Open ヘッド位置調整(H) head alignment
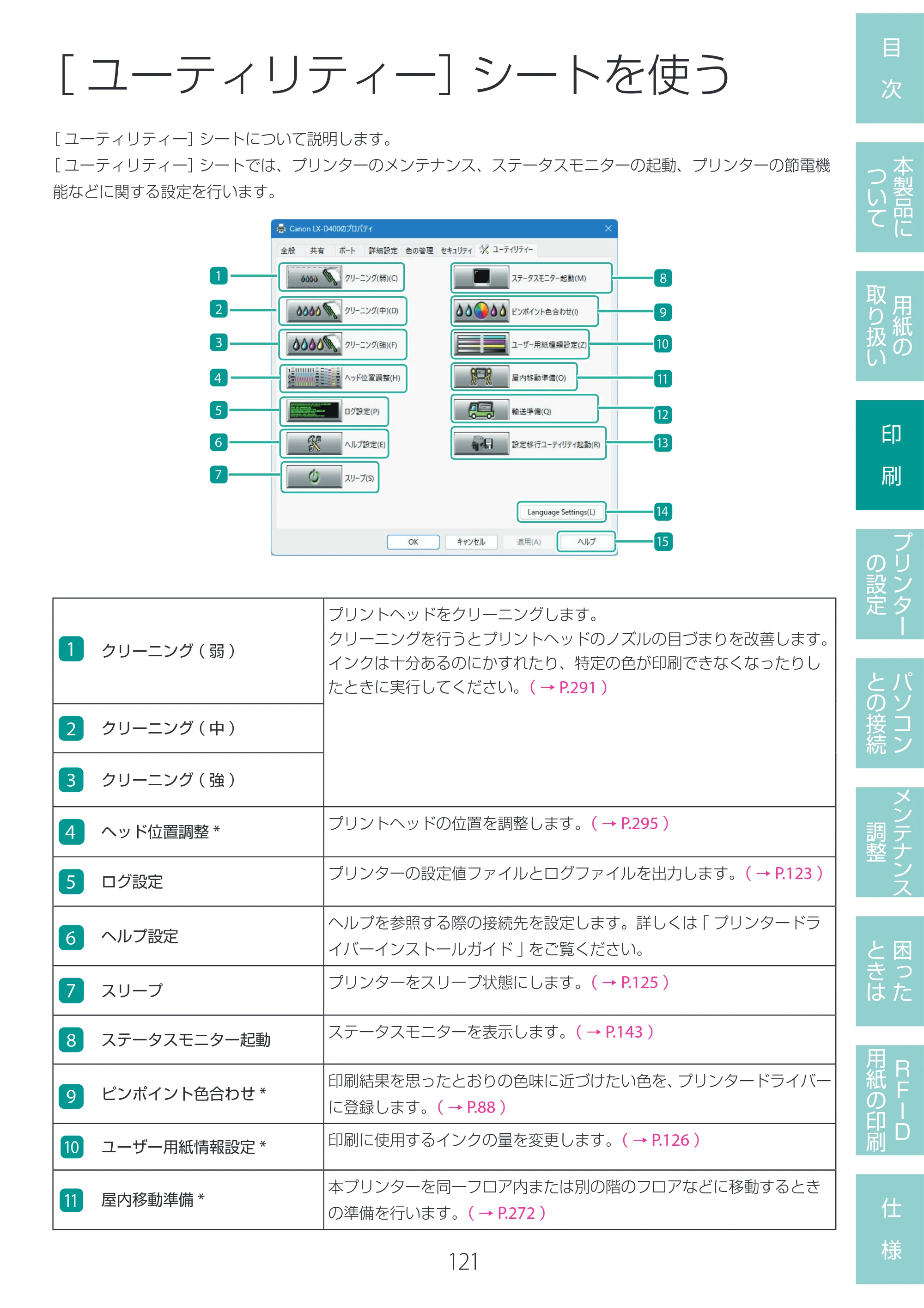This screenshot has height=1308, width=924. (x=314, y=378)
